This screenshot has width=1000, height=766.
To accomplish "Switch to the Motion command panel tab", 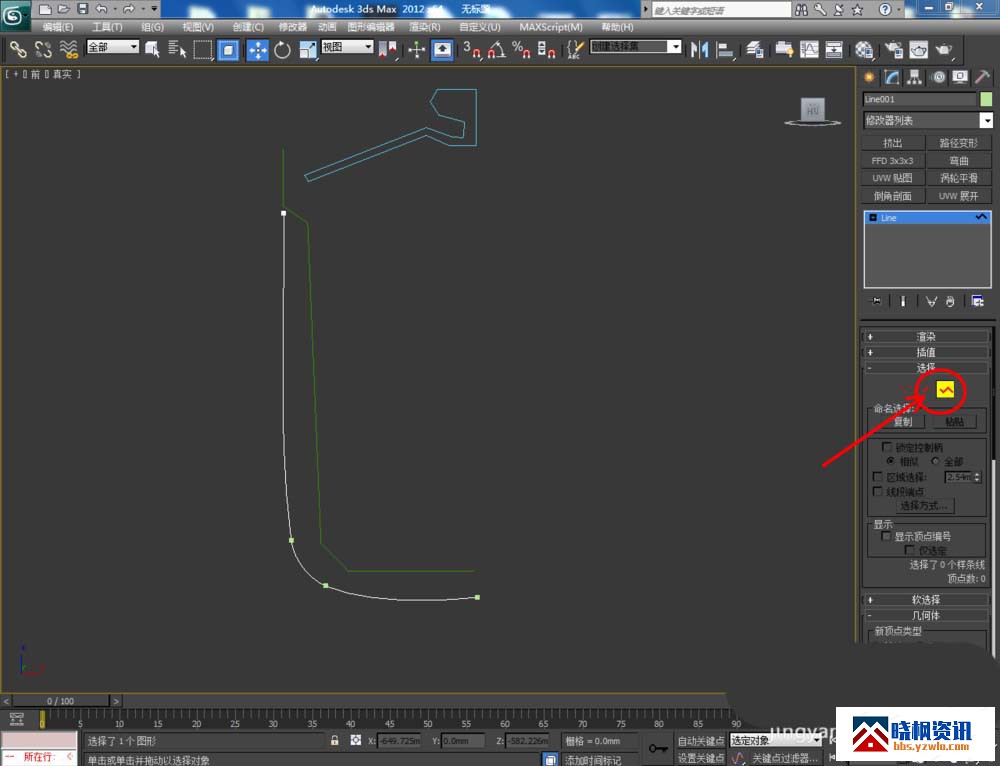I will [x=938, y=77].
